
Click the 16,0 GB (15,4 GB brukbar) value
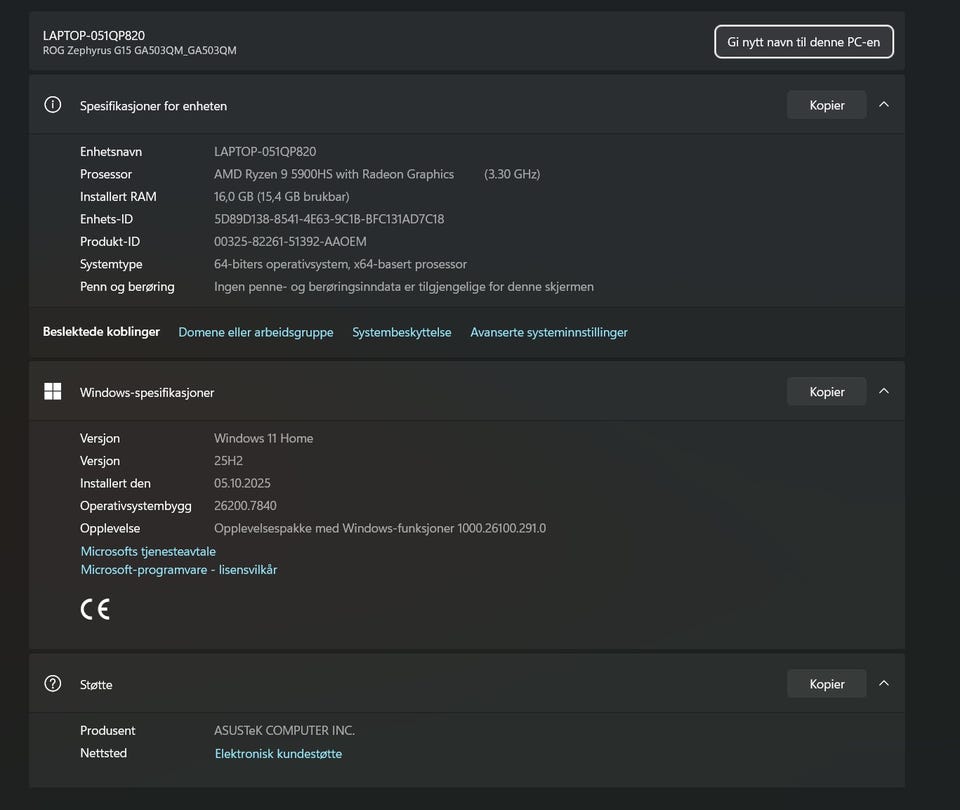point(282,197)
